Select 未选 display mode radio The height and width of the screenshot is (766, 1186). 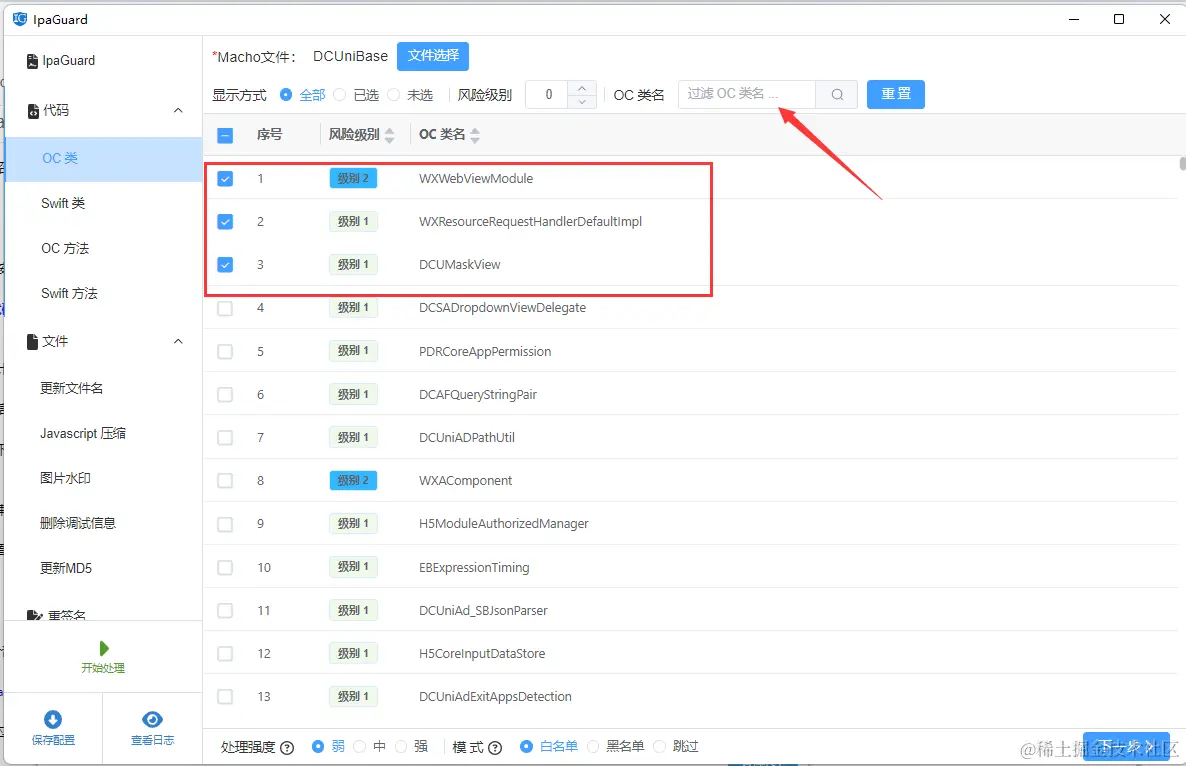393,95
